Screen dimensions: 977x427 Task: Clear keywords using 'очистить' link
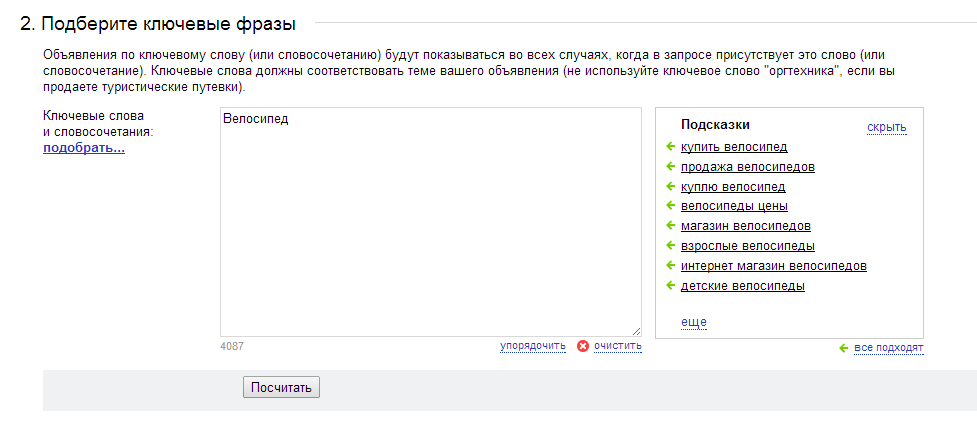point(617,345)
